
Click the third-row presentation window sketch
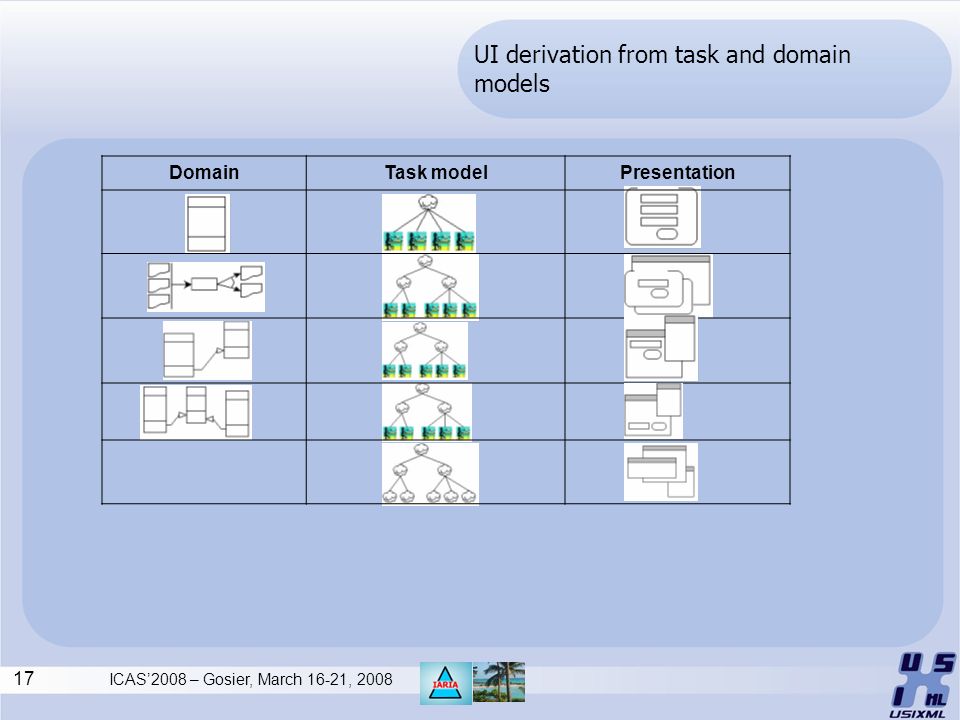[661, 348]
